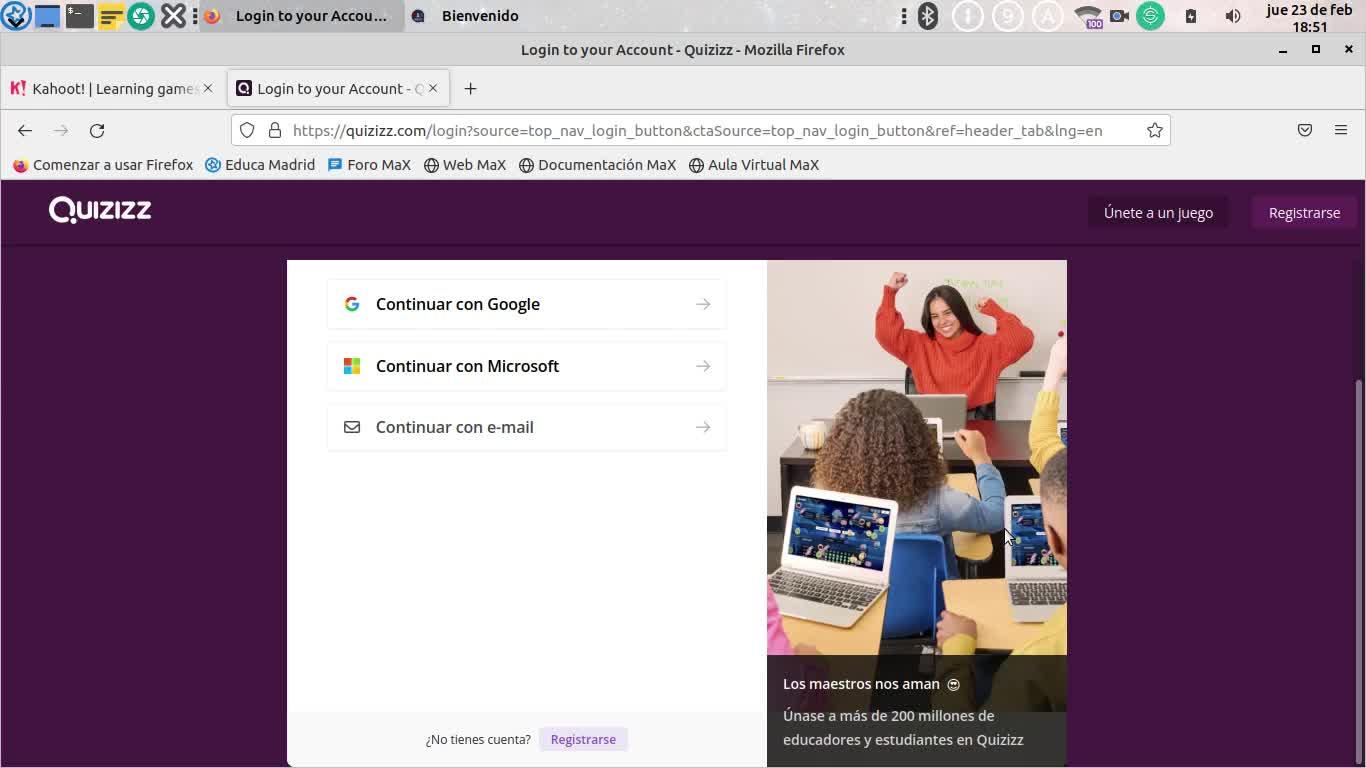The image size is (1366, 768).
Task: Click Registrarse link beside ¿No tienes cuenta?
Action: [583, 739]
